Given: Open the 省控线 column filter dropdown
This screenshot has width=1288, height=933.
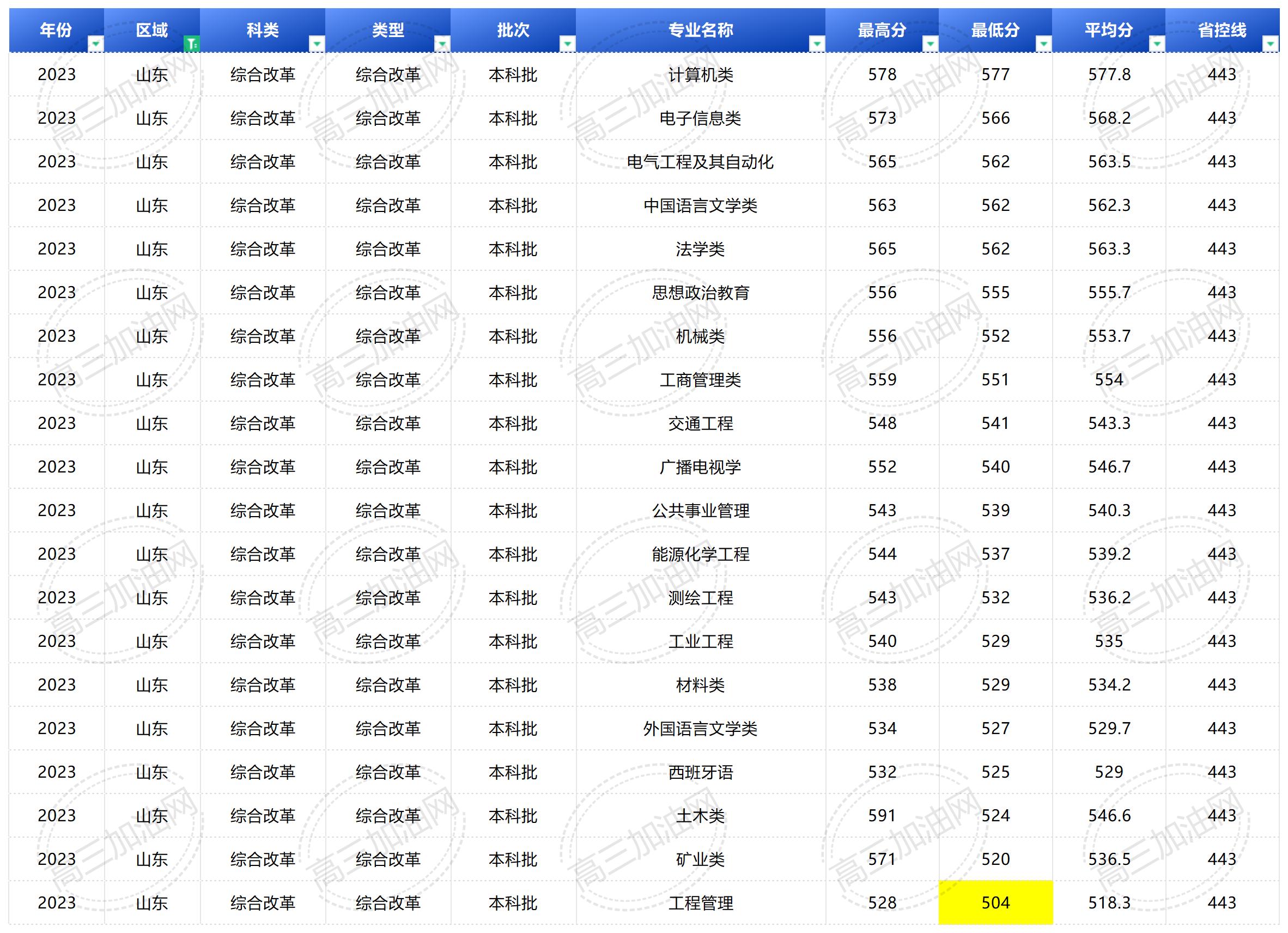Looking at the screenshot, I should [1271, 44].
